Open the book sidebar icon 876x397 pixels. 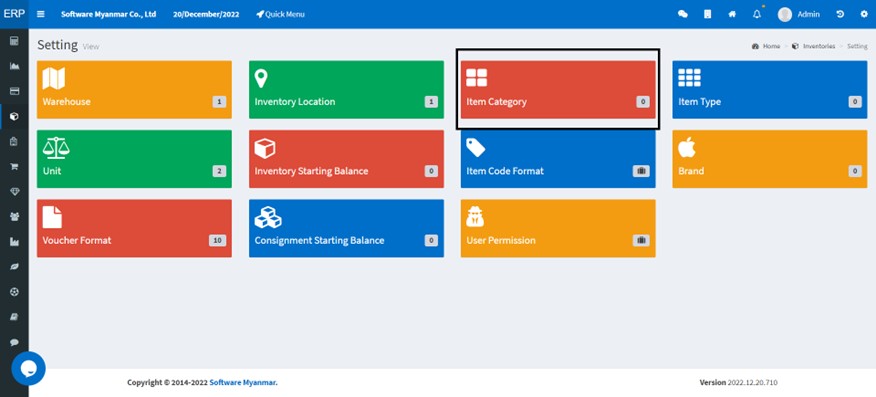pyautogui.click(x=15, y=317)
